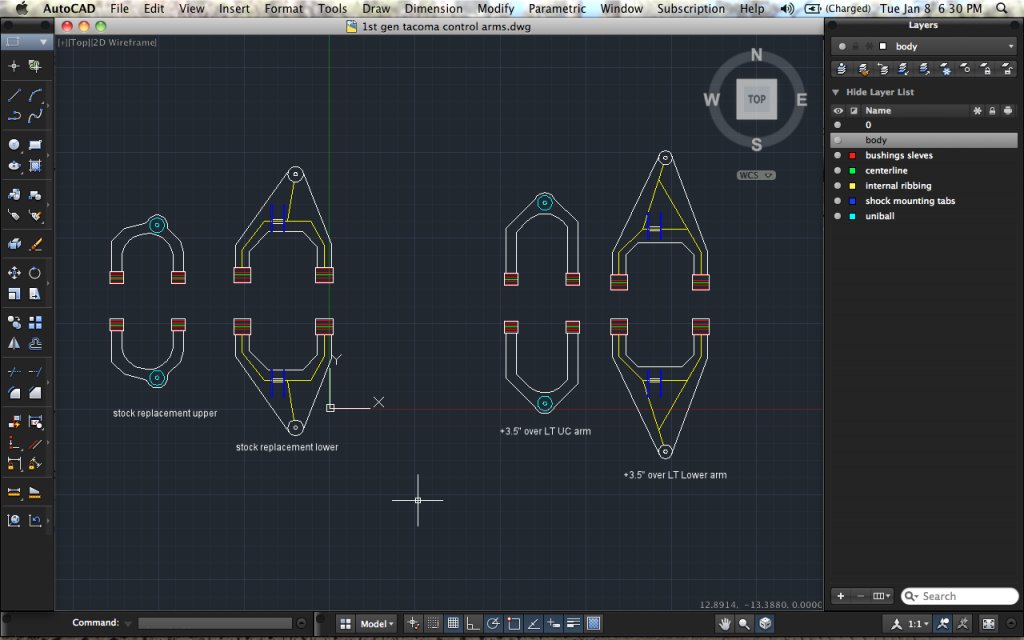Select the Fillet tool
This screenshot has height=640, width=1024.
pos(14,392)
